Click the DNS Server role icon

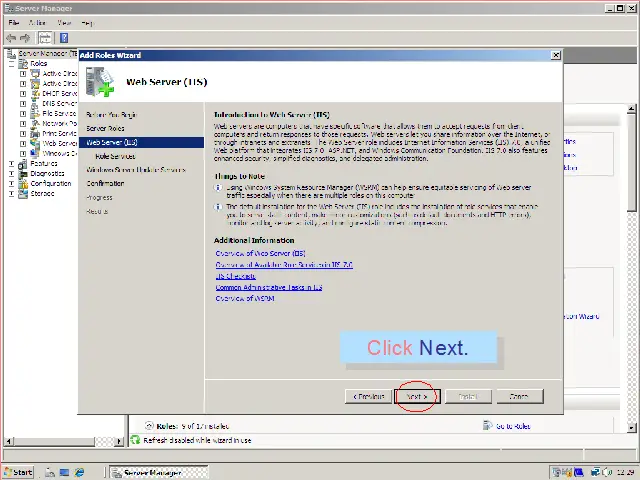[x=36, y=104]
